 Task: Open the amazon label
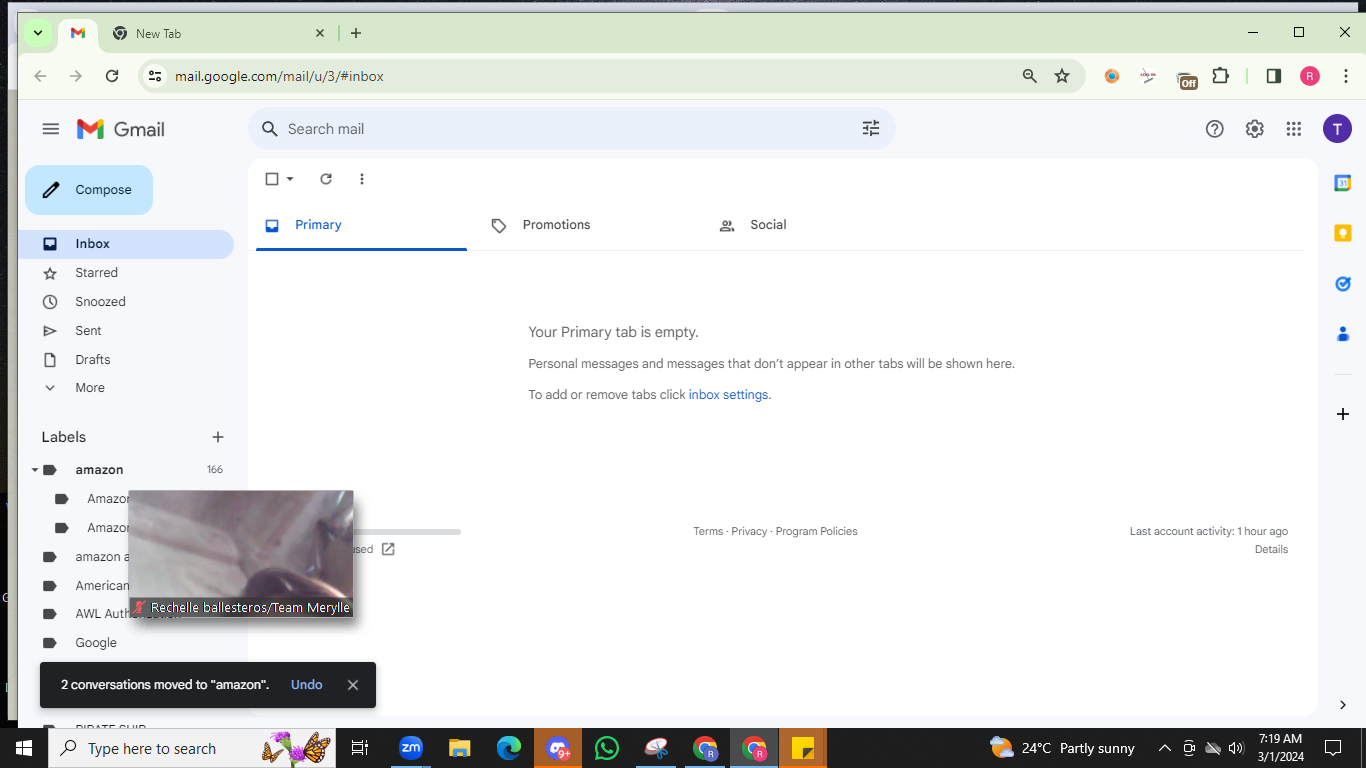pos(99,470)
